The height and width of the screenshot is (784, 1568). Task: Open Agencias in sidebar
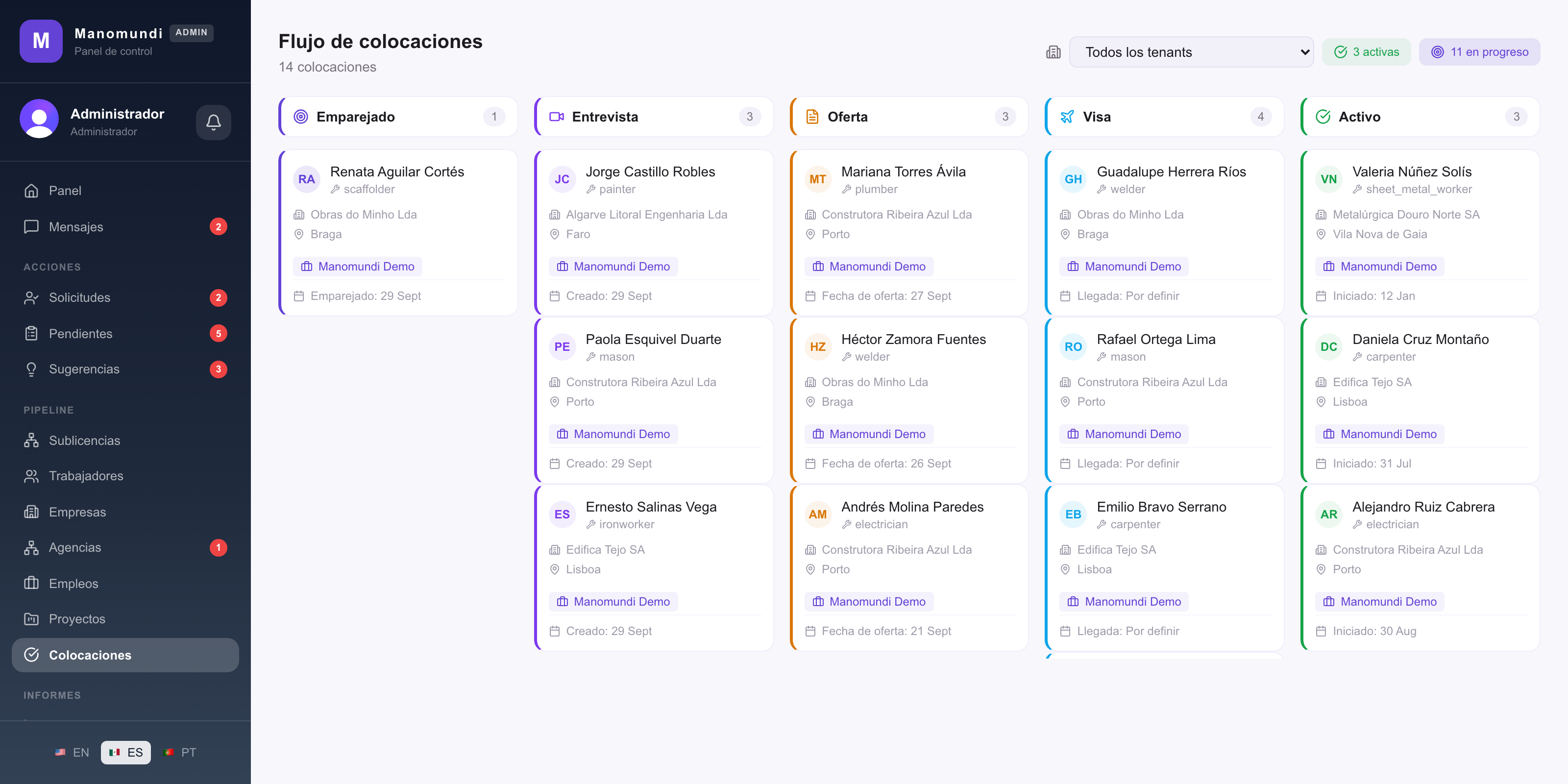coord(125,548)
